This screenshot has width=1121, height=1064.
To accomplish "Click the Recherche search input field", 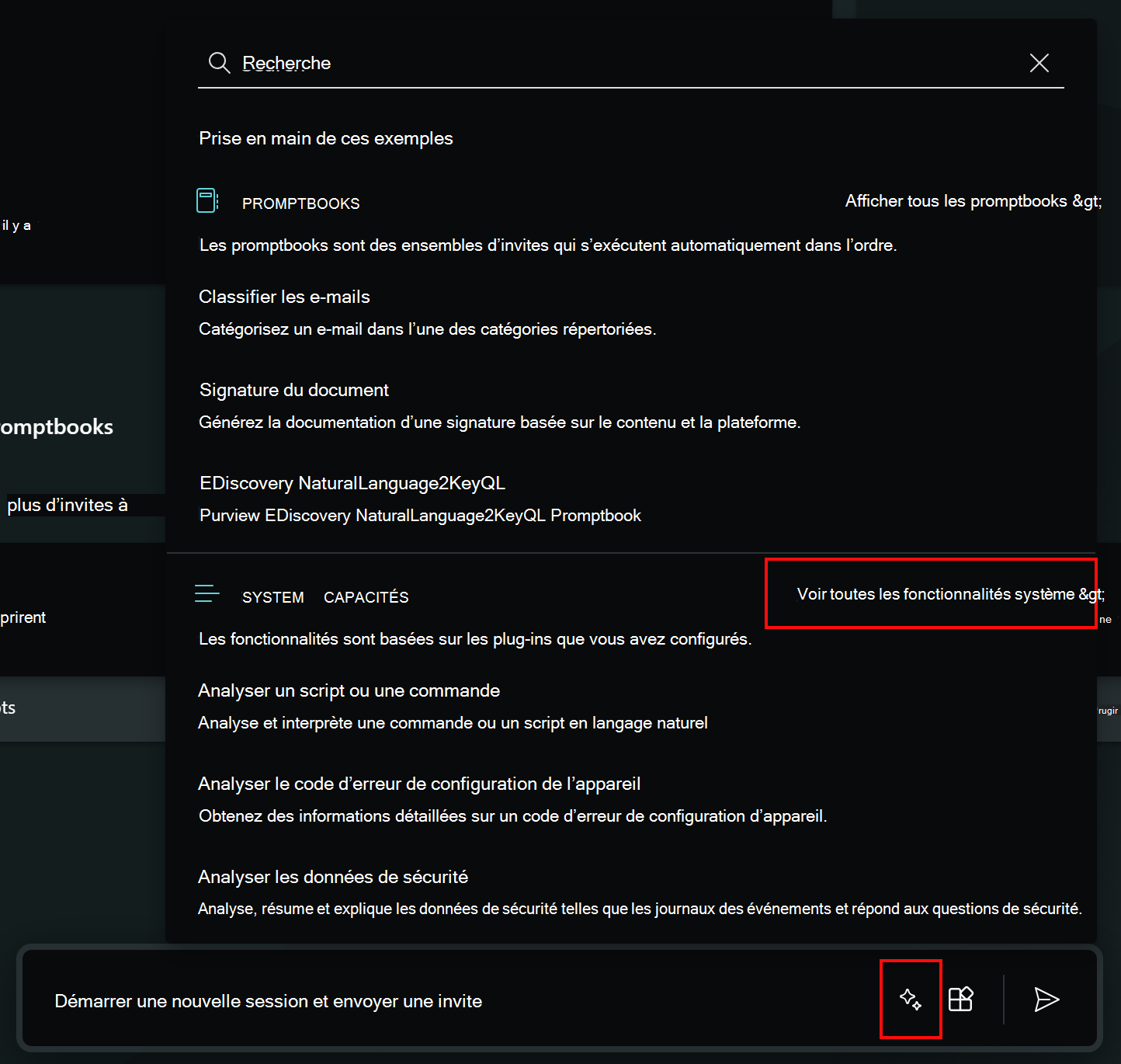I will [x=543, y=63].
